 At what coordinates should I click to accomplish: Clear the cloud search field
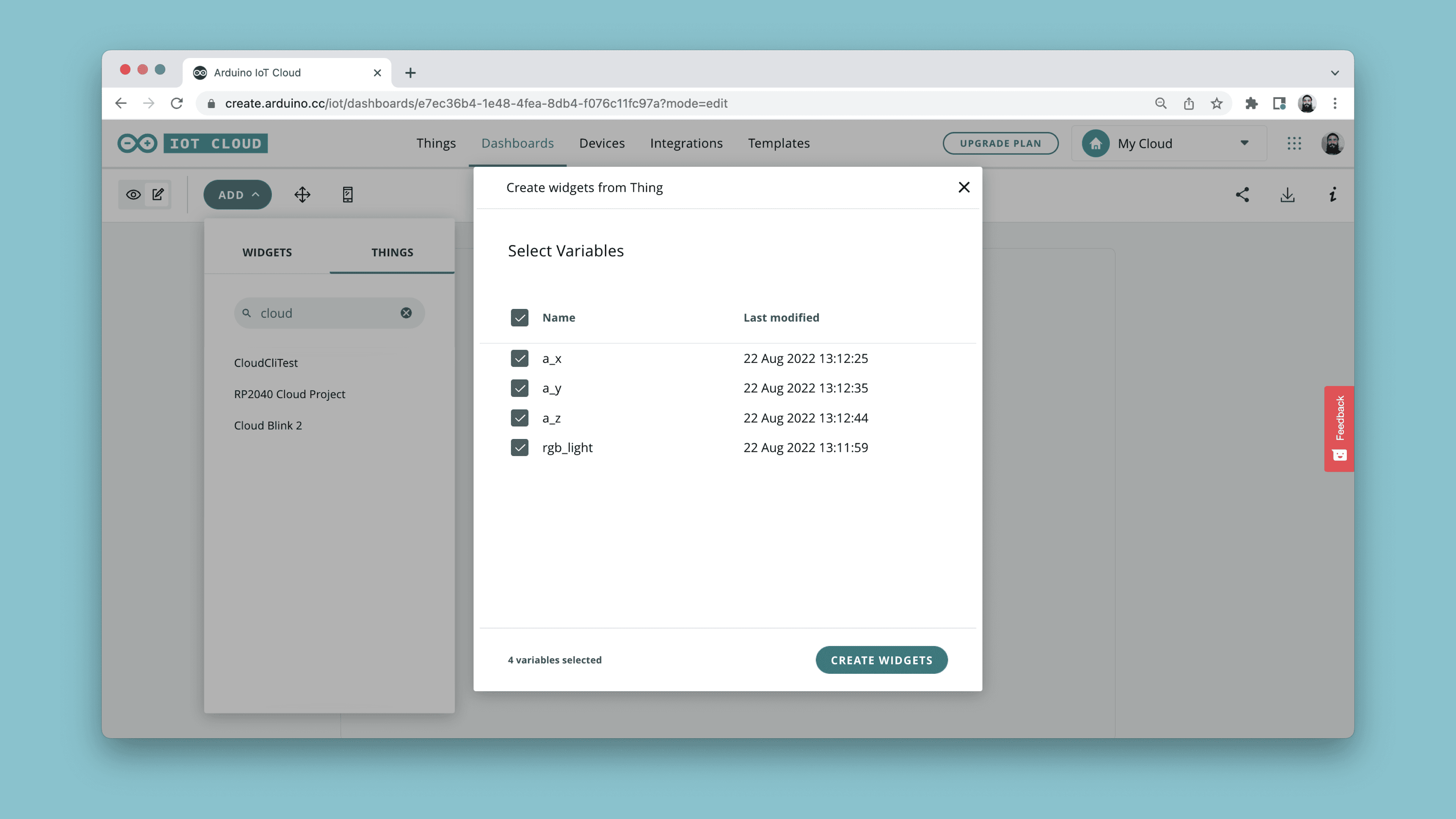(x=406, y=313)
